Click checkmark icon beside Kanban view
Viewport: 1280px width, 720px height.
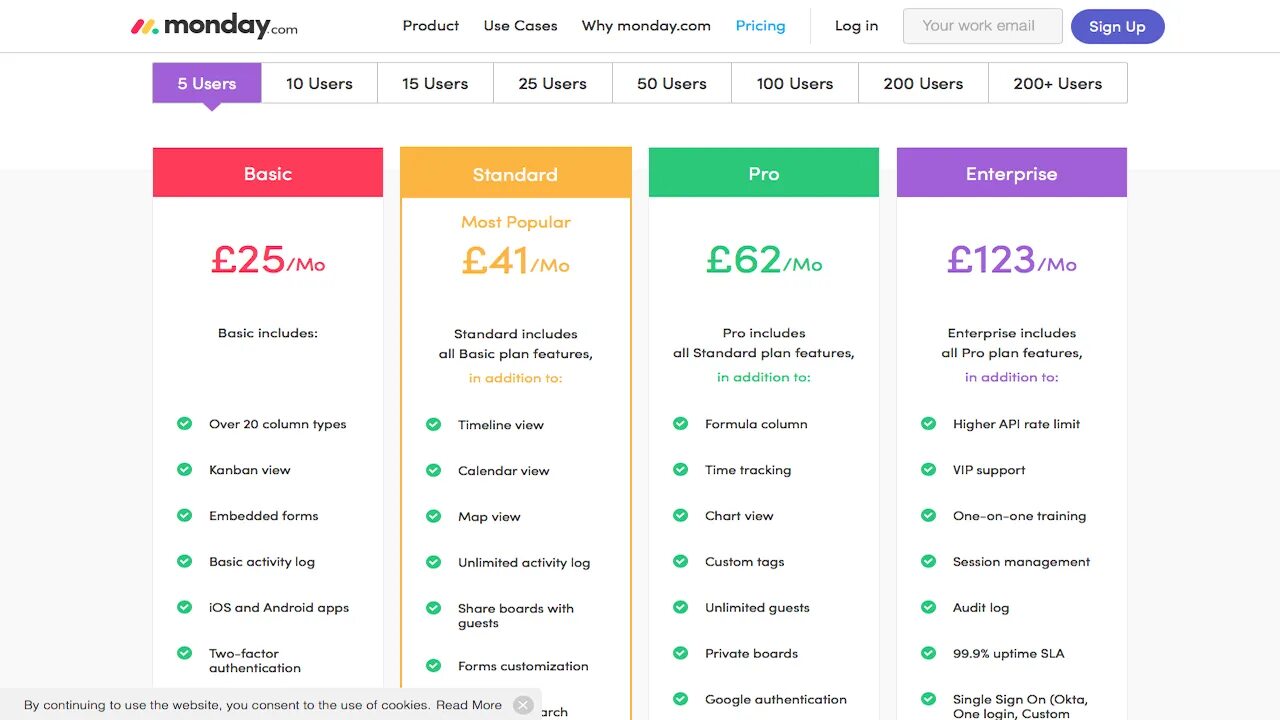pos(184,470)
